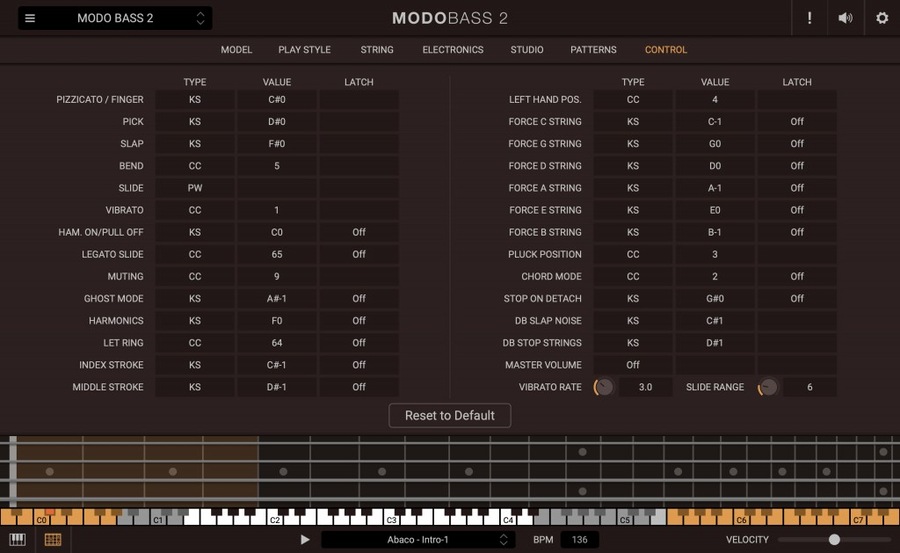Click DB STOP STRINGS value D#1
900x553 pixels.
tap(715, 343)
